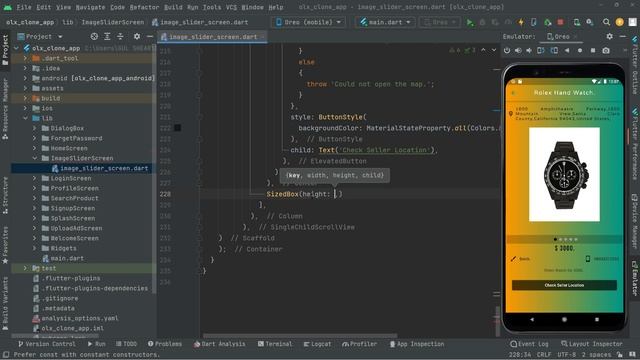640x360 pixels.
Task: Tap the watch product image on phone
Action: (564, 174)
